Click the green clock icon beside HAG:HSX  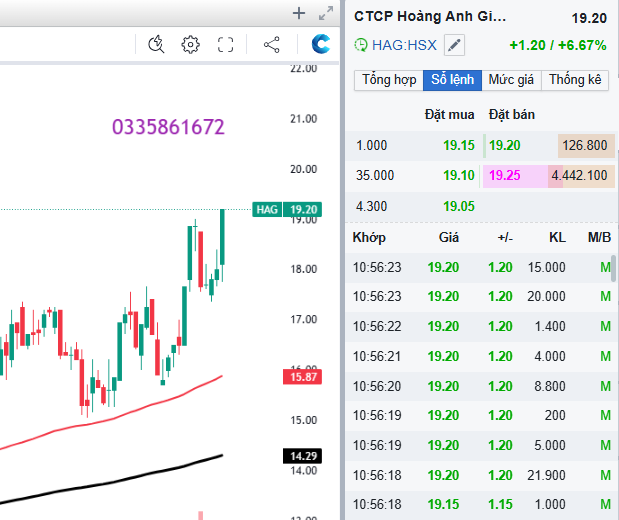point(361,45)
